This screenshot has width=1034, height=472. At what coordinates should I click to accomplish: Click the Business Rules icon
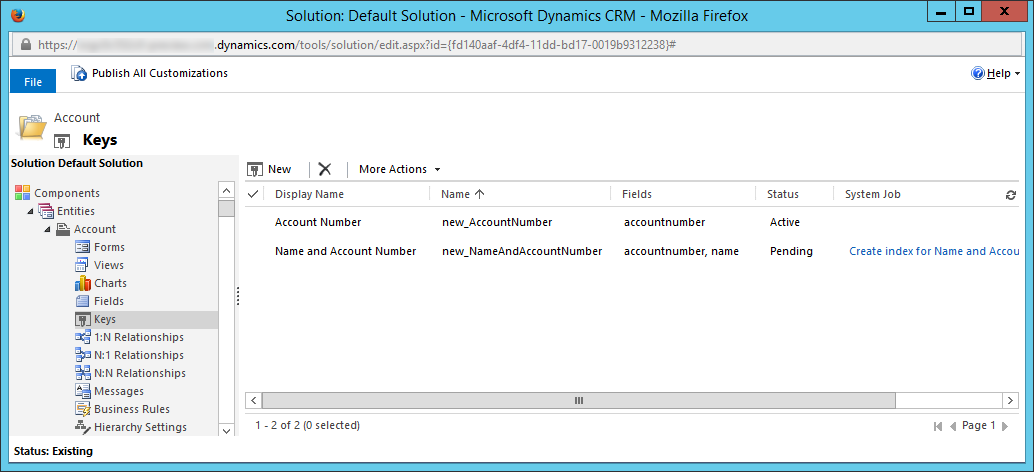pos(82,409)
